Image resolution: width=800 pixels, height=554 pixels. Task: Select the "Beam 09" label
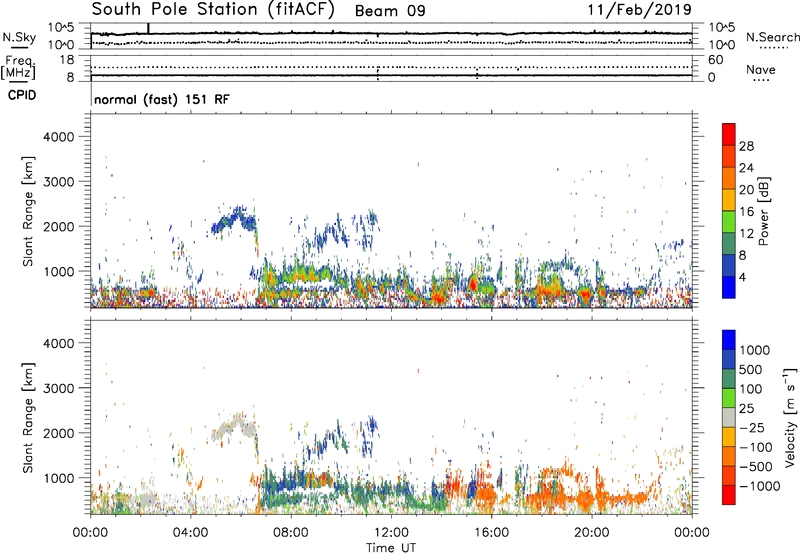pyautogui.click(x=390, y=11)
